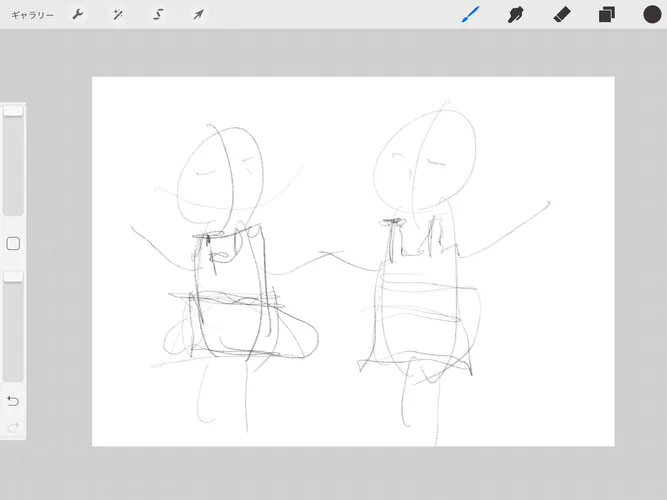The width and height of the screenshot is (667, 500).
Task: Select the blue Brush tool
Action: pyautogui.click(x=470, y=15)
